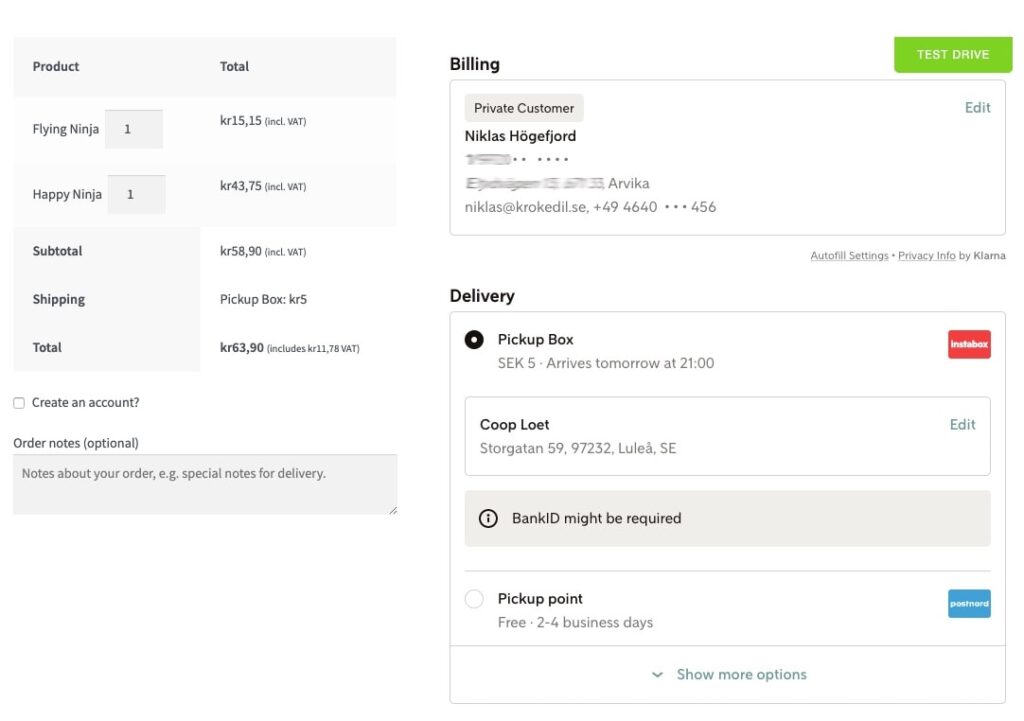1024x721 pixels.
Task: Click the Happy Ninja quantity field
Action: point(136,195)
